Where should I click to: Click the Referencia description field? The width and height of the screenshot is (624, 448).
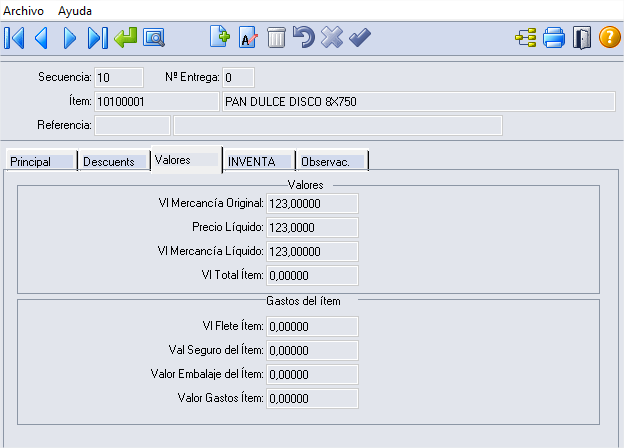[338, 125]
